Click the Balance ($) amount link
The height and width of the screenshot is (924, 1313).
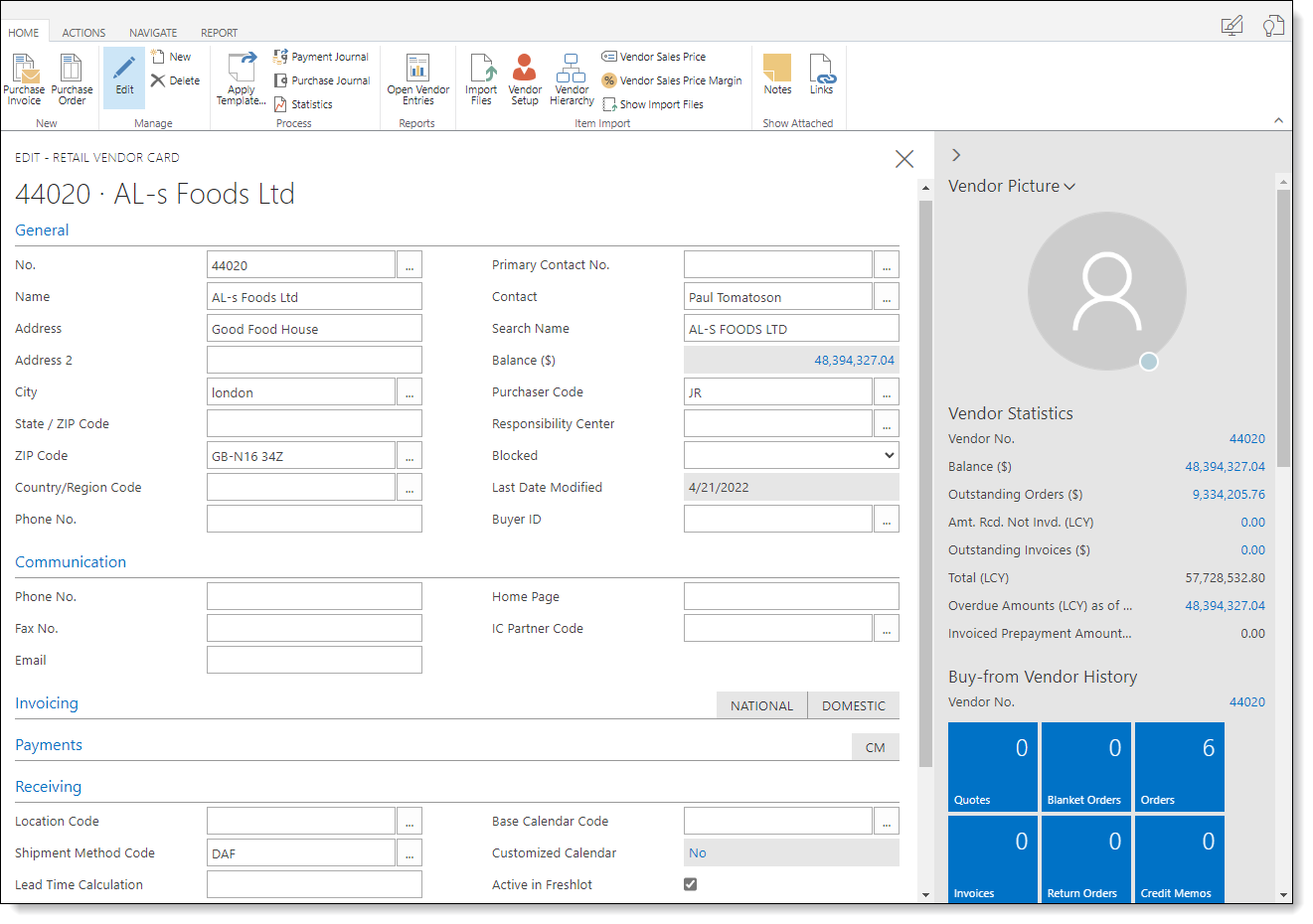pos(854,361)
